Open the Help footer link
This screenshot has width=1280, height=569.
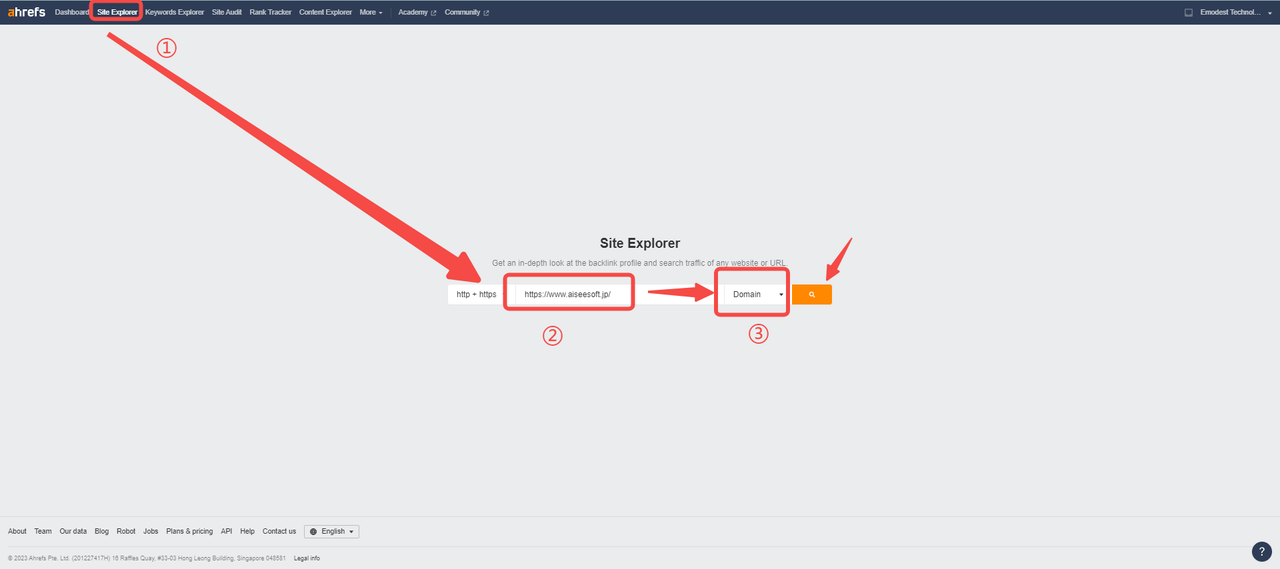(247, 531)
